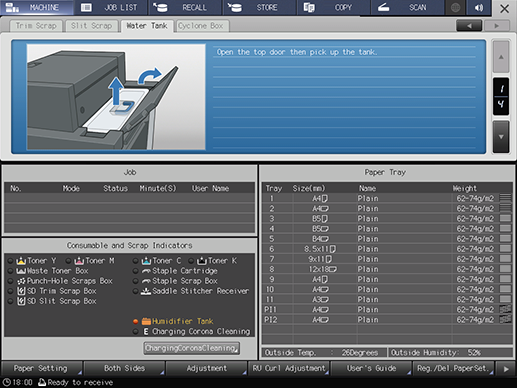The height and width of the screenshot is (388, 517).
Task: Switch to the Cyclone Box tab
Action: point(201,26)
